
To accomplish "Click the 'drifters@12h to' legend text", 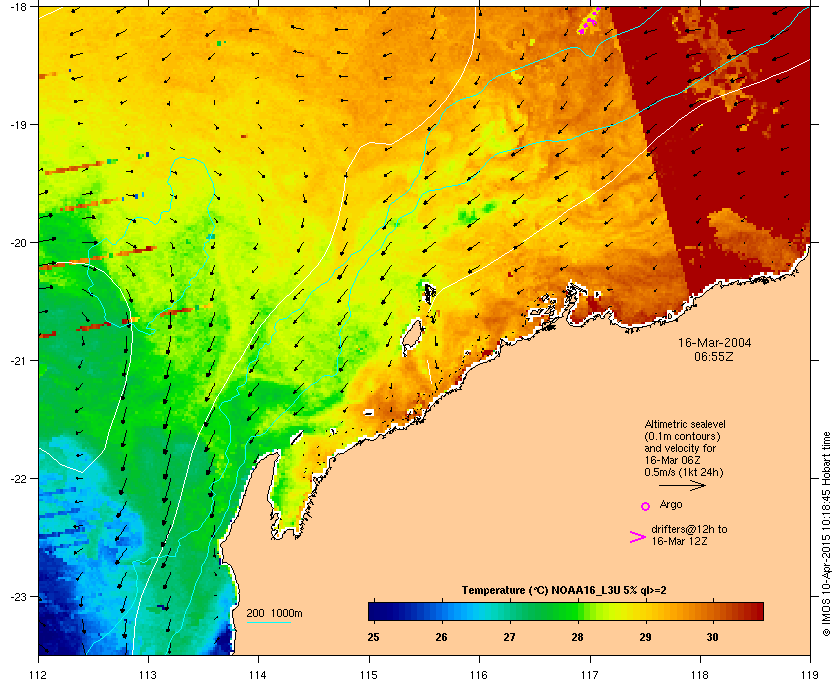I will 689,529.
